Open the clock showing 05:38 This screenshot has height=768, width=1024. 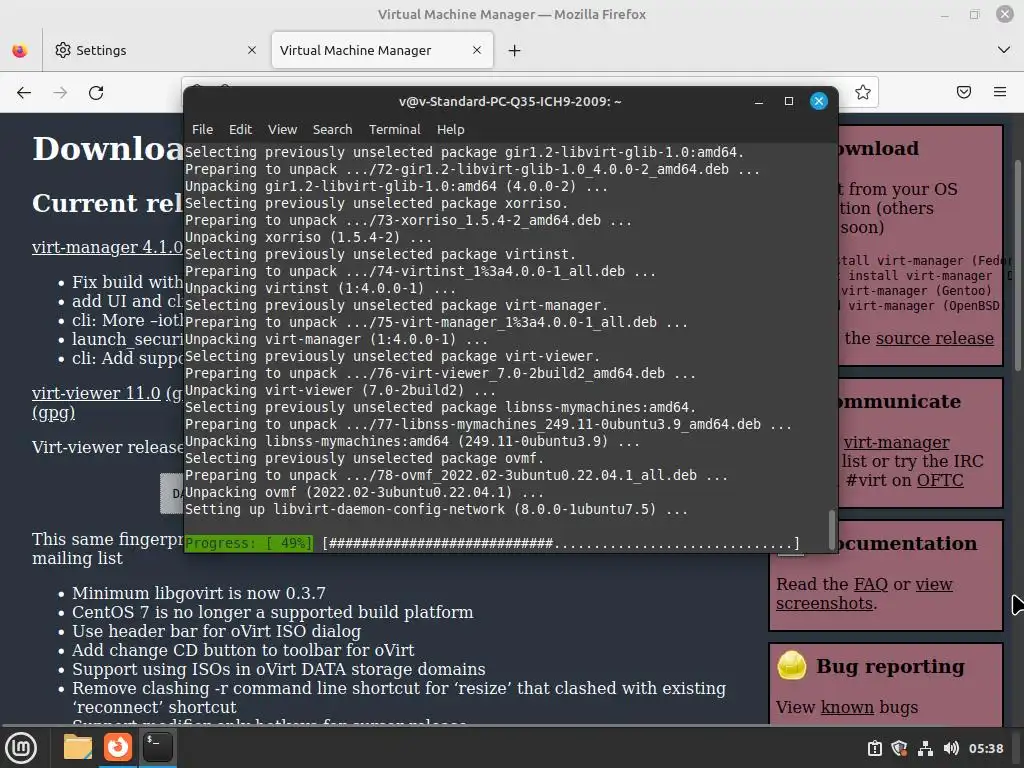point(985,748)
